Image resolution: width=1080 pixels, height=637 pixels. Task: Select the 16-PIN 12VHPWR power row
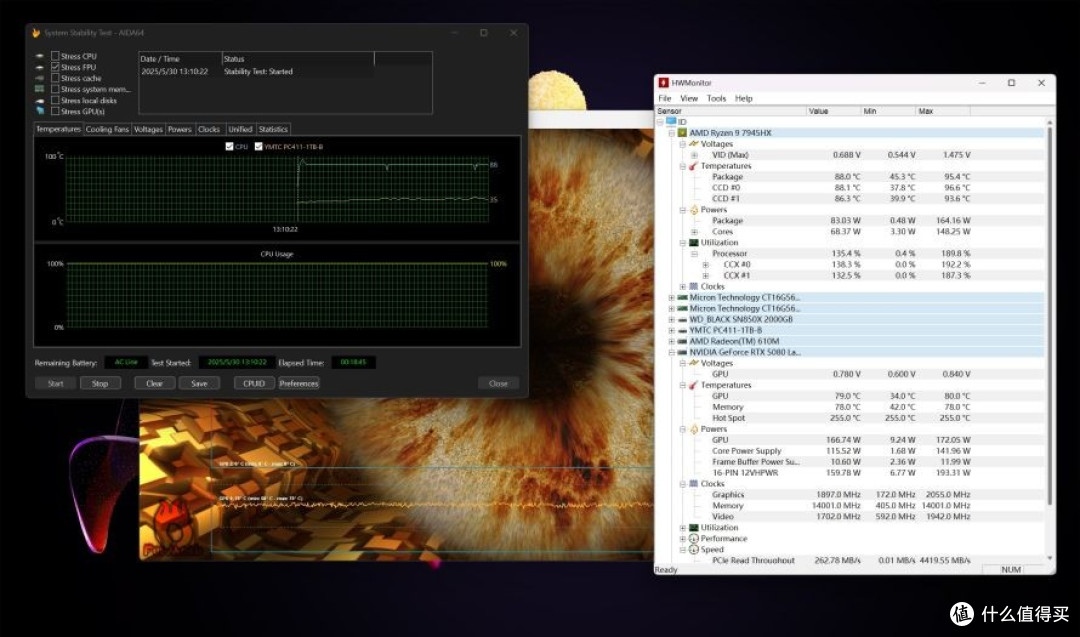point(851,473)
